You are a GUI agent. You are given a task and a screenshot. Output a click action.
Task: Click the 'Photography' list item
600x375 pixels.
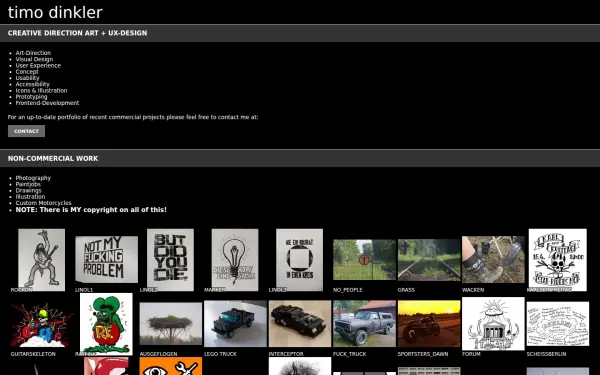[x=33, y=178]
